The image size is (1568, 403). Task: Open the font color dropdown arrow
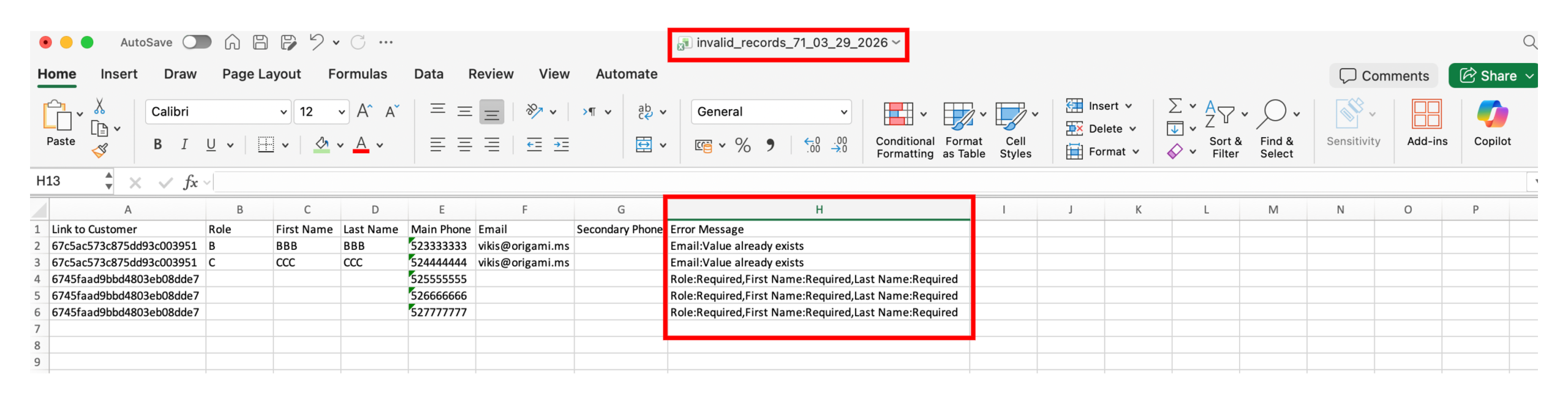coord(380,145)
